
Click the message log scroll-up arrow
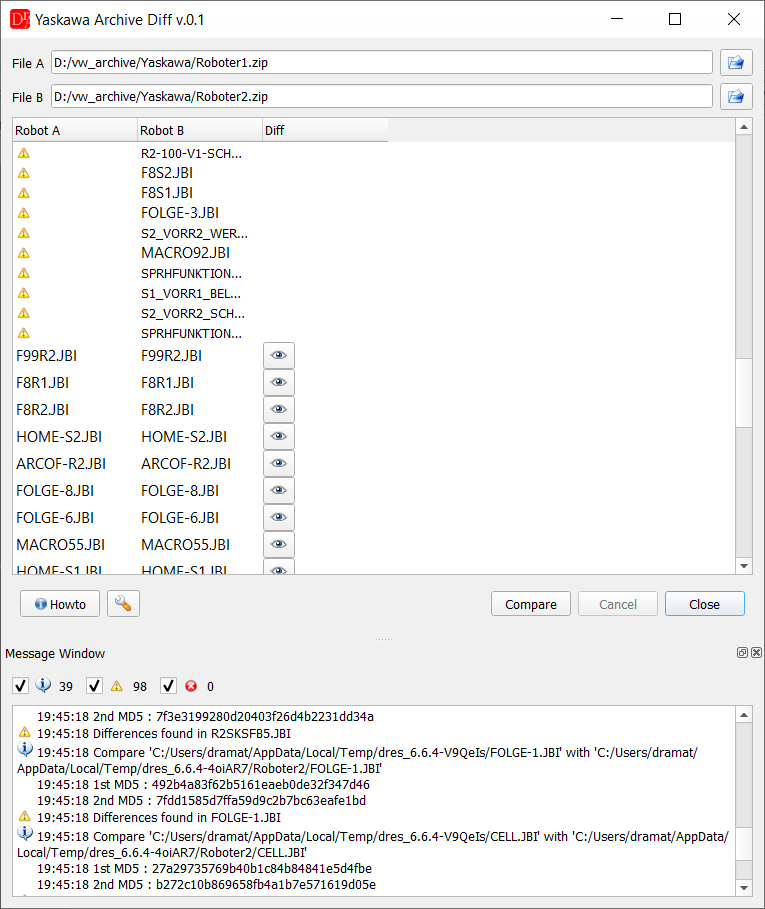coord(744,715)
